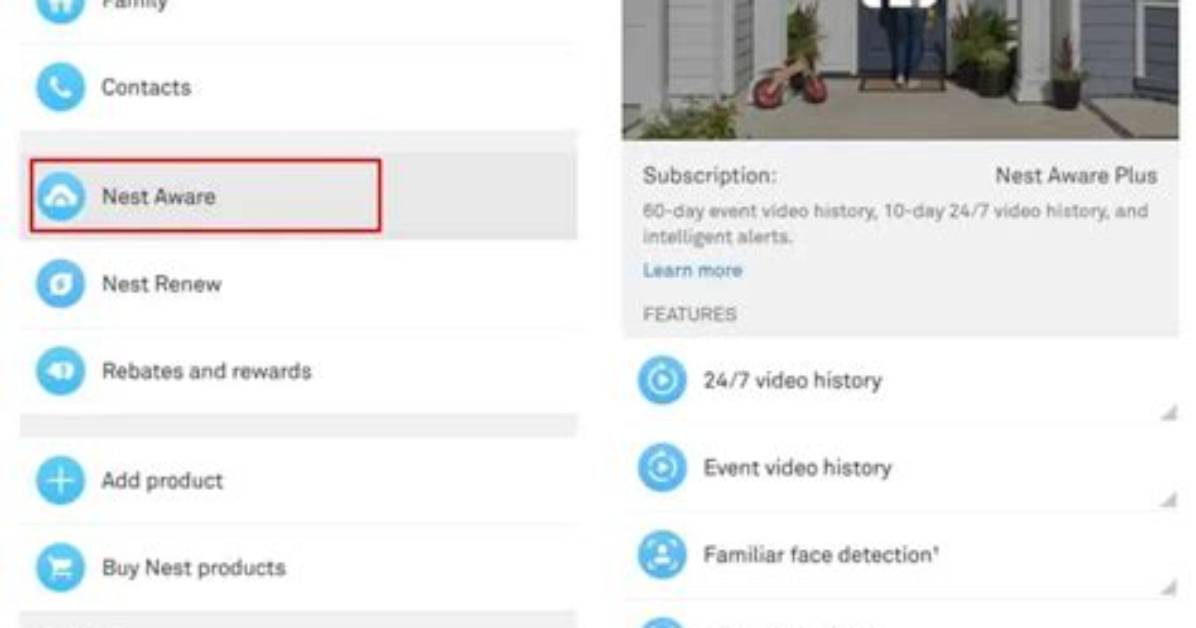The width and height of the screenshot is (1196, 628).
Task: Click the Familiar face detection label
Action: click(821, 555)
